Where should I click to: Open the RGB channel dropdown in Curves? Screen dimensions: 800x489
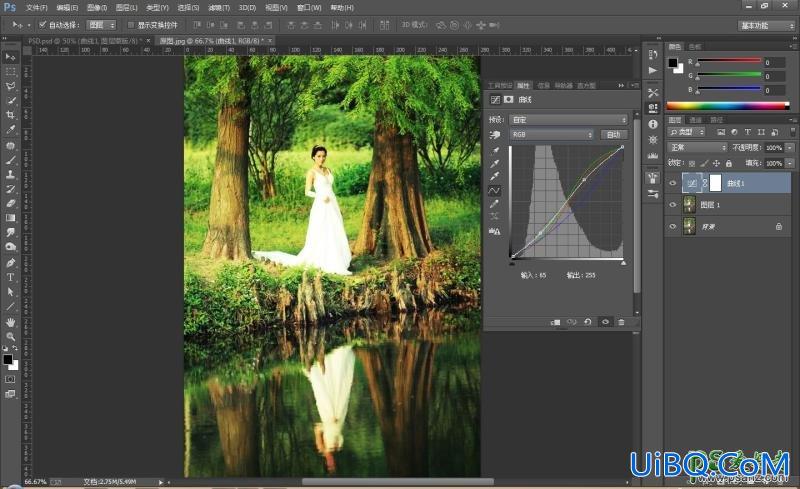click(552, 134)
